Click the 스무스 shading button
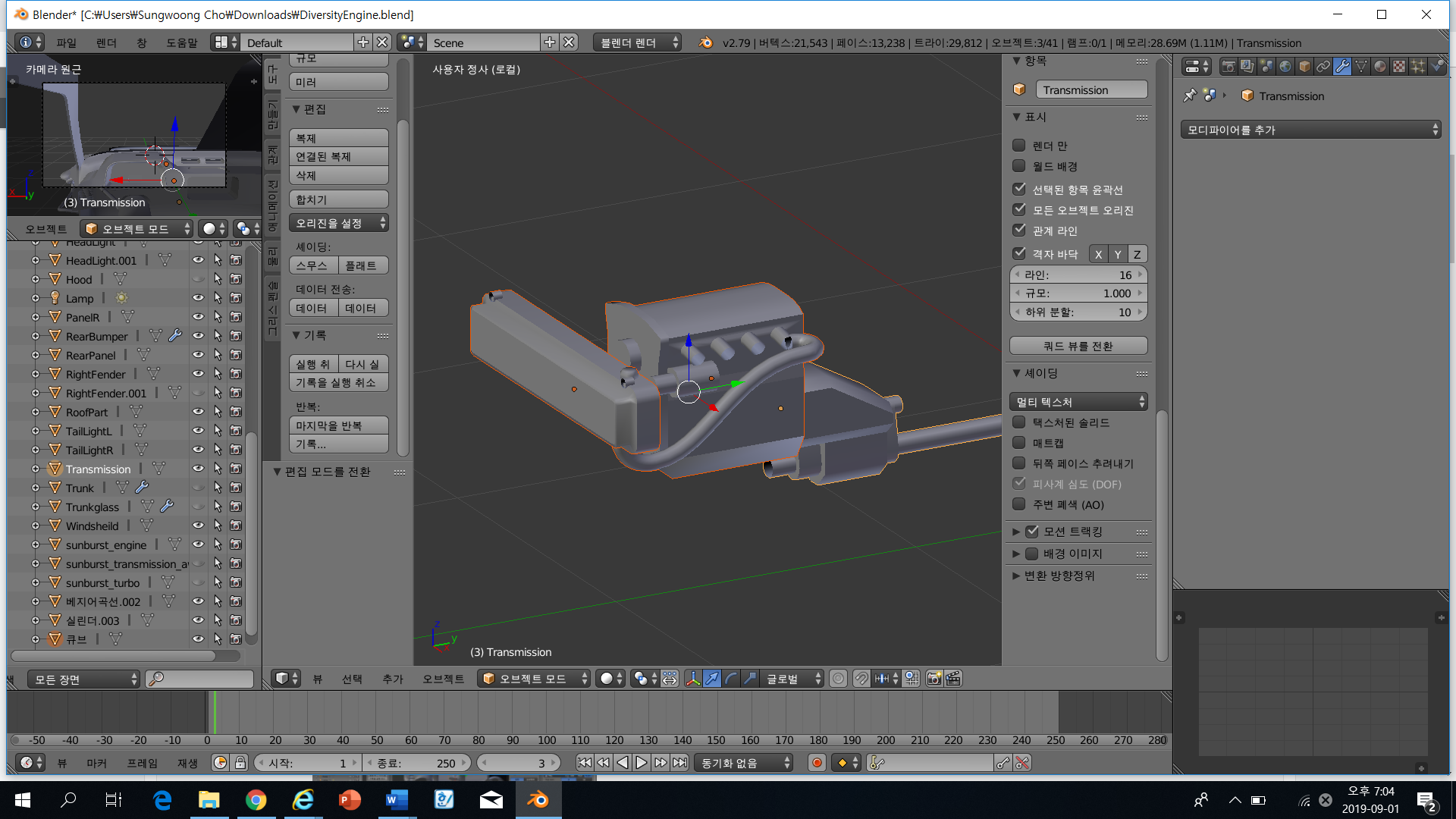 [314, 265]
